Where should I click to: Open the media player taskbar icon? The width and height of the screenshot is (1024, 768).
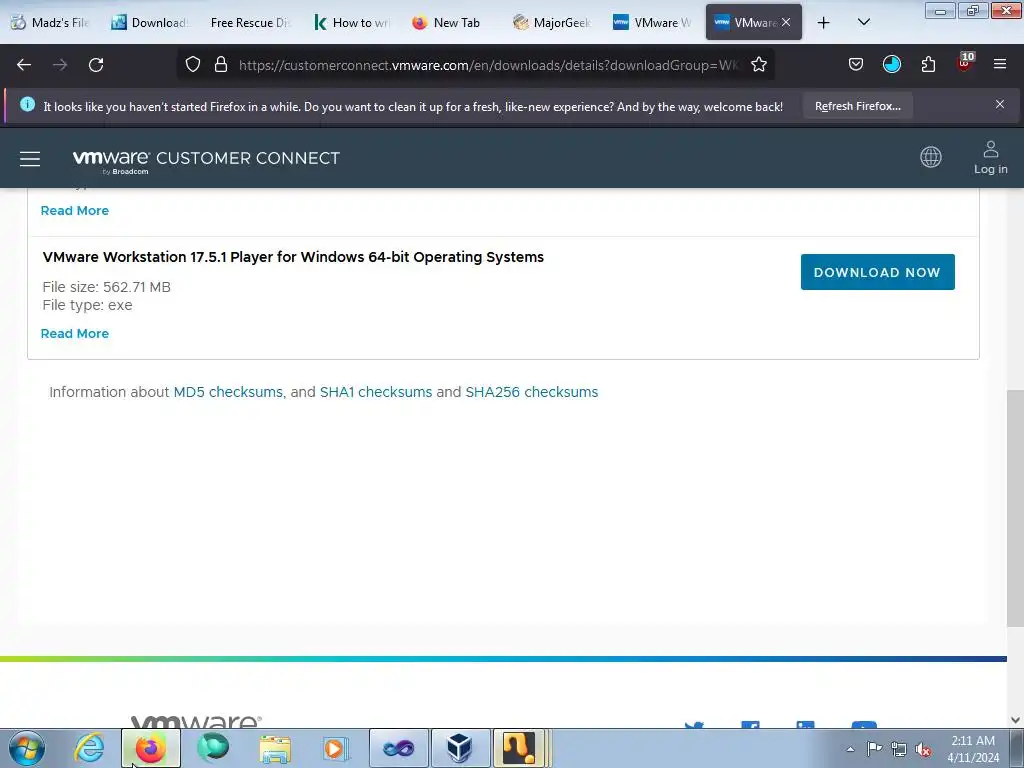[x=336, y=748]
